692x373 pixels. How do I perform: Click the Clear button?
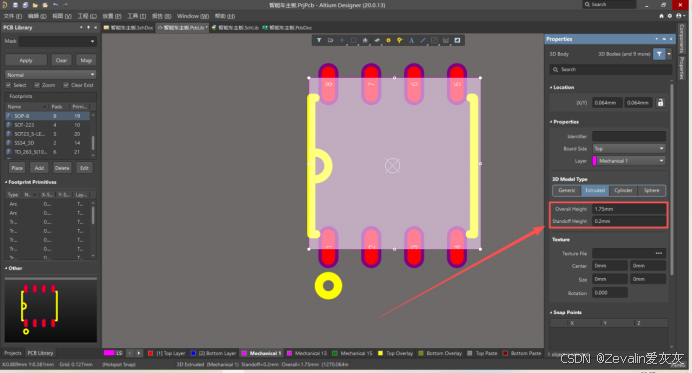(61, 60)
